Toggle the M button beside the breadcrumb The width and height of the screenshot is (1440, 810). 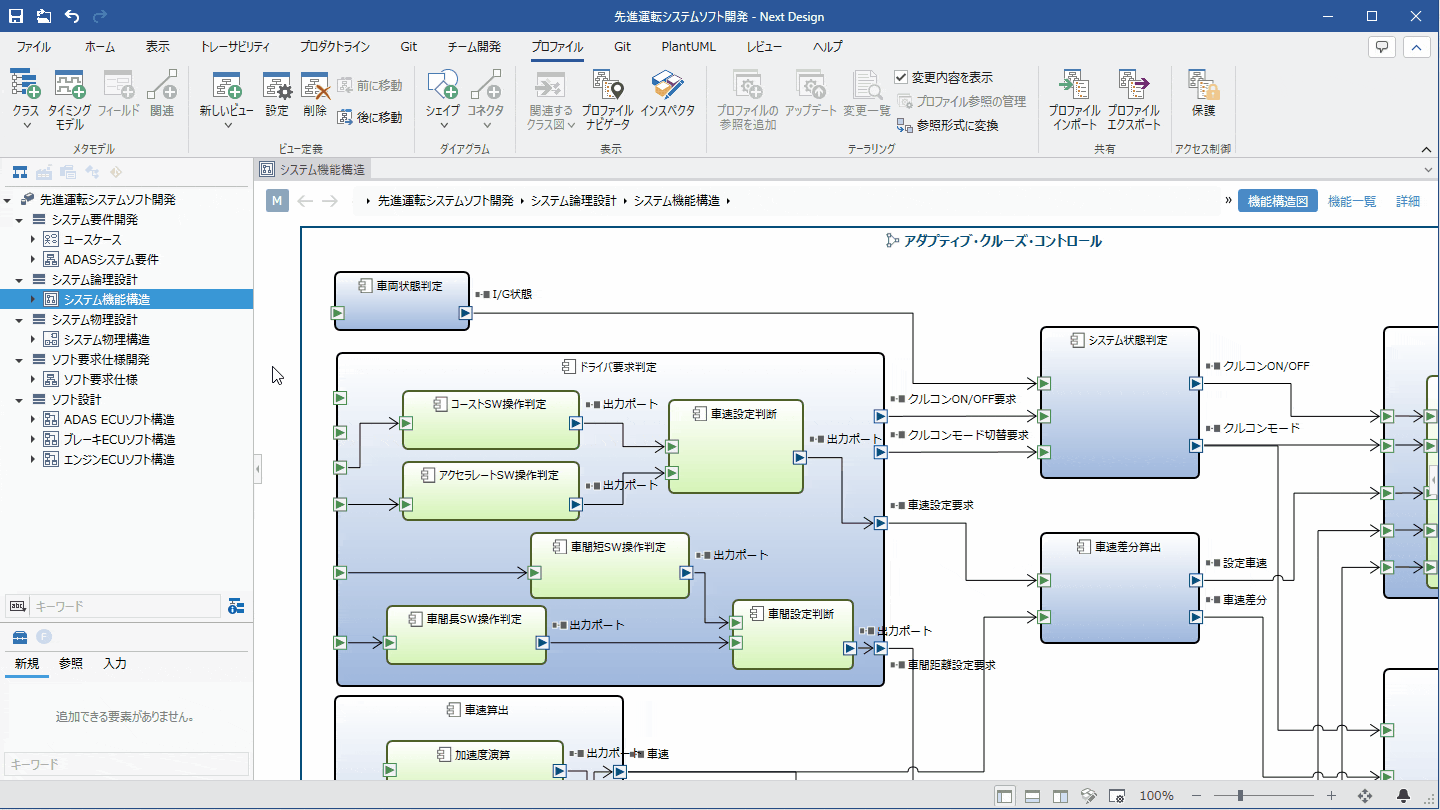pyautogui.click(x=277, y=201)
